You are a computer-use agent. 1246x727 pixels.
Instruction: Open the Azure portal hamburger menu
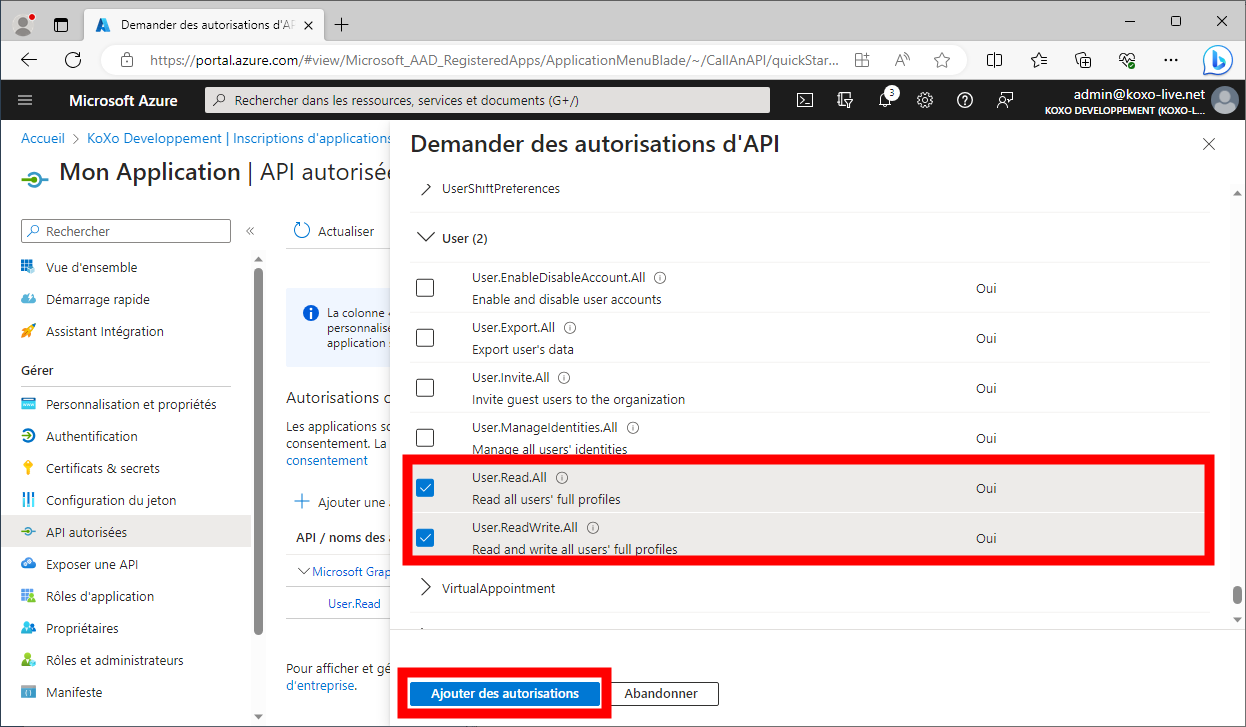[25, 100]
